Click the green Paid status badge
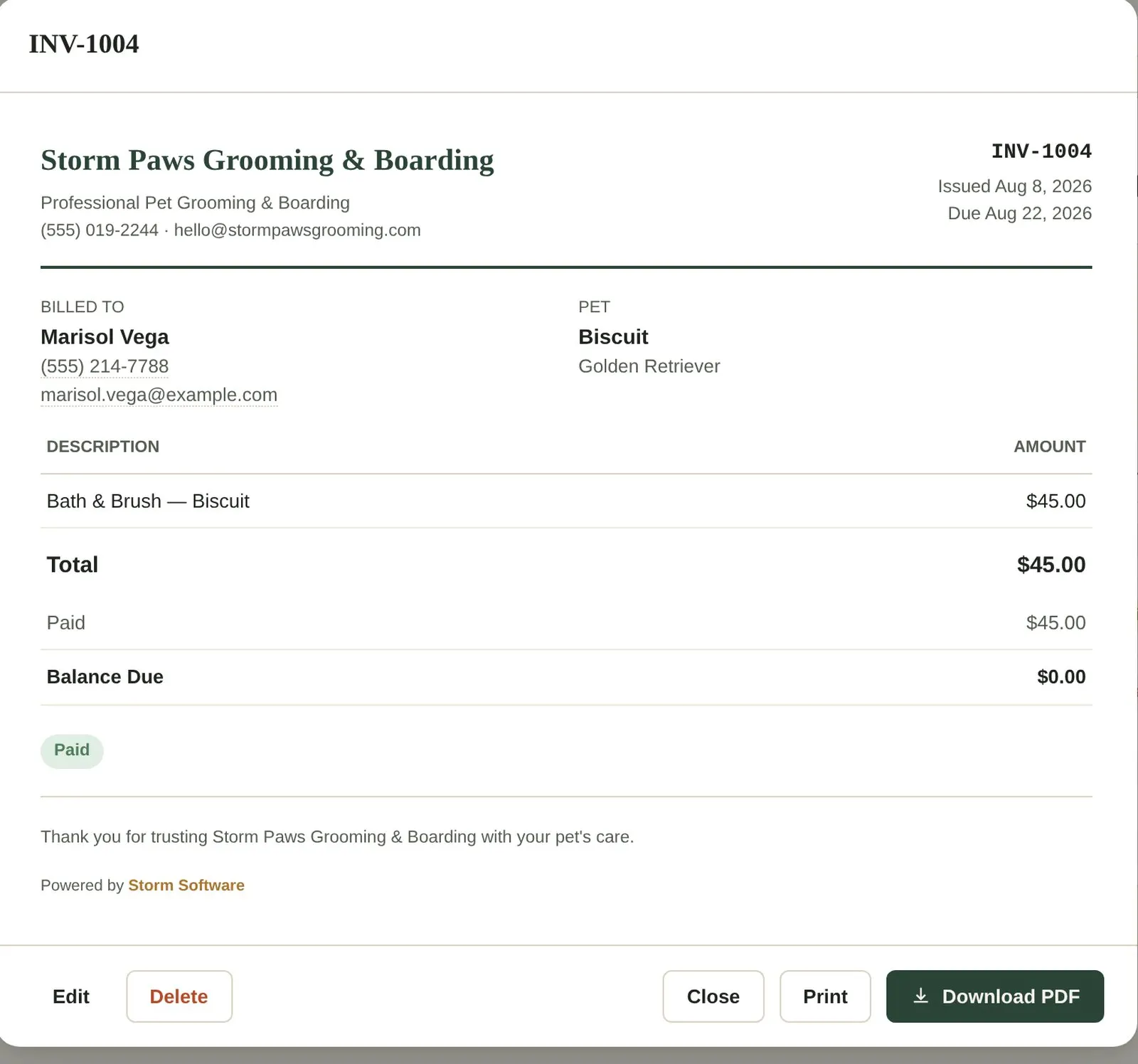Screen dimensions: 1138x1064 (x=72, y=750)
